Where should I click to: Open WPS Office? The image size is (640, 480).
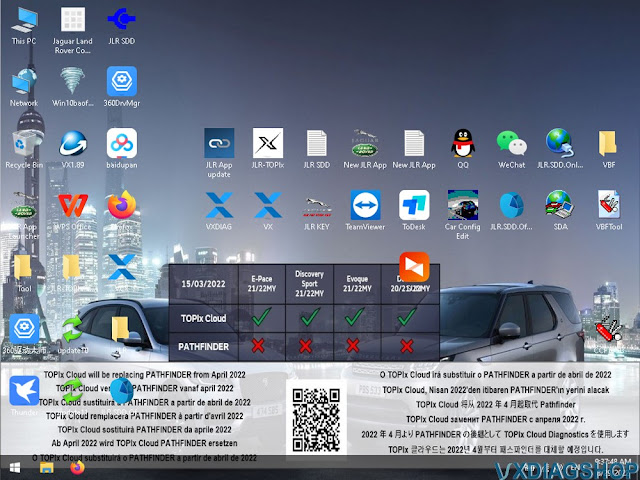pos(73,211)
